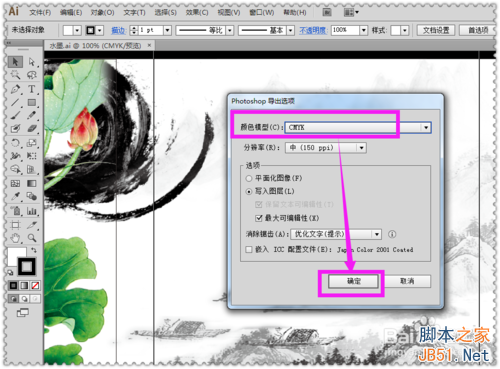
Task: Select the Paintbrush tool
Action: pos(15,115)
